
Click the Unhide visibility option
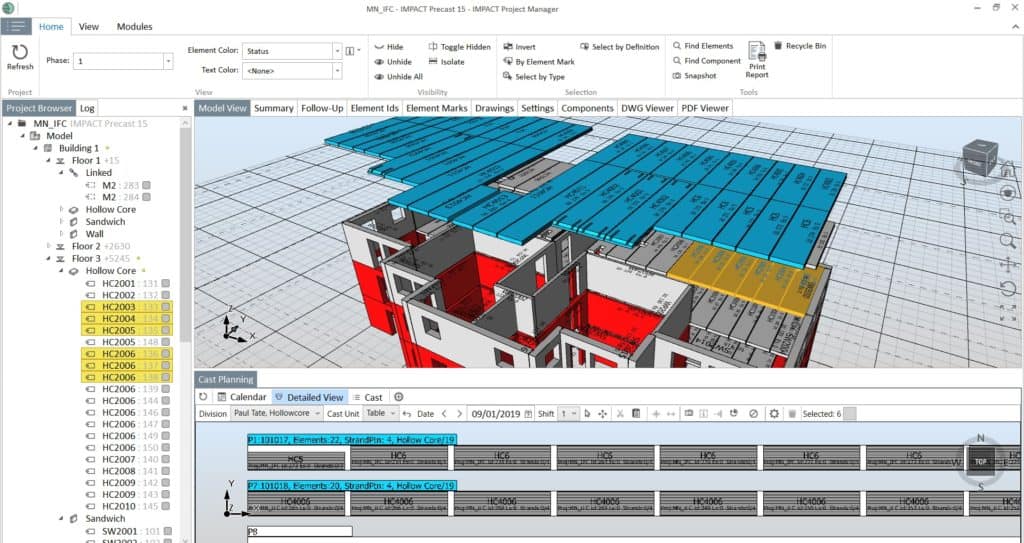(x=393, y=61)
